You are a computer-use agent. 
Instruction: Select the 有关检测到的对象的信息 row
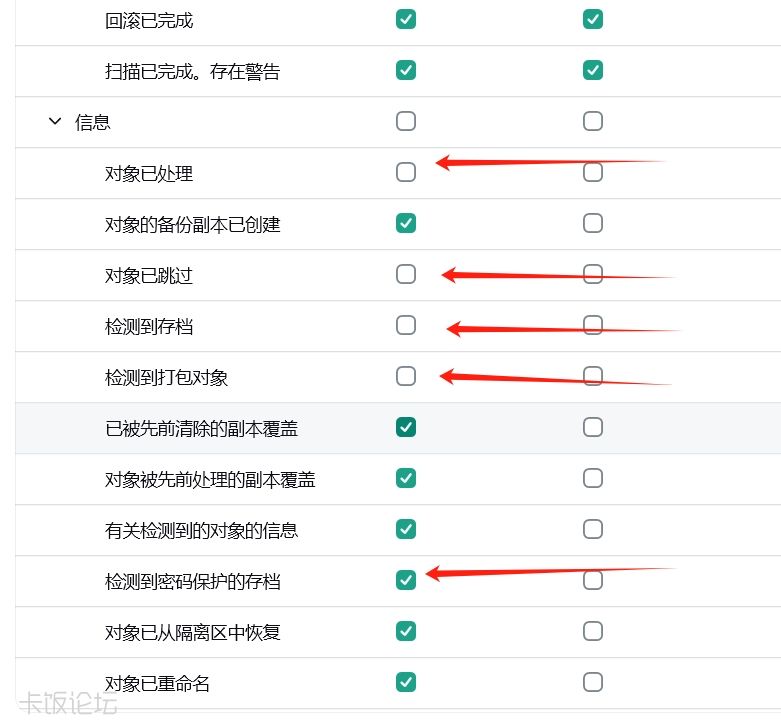pos(398,530)
